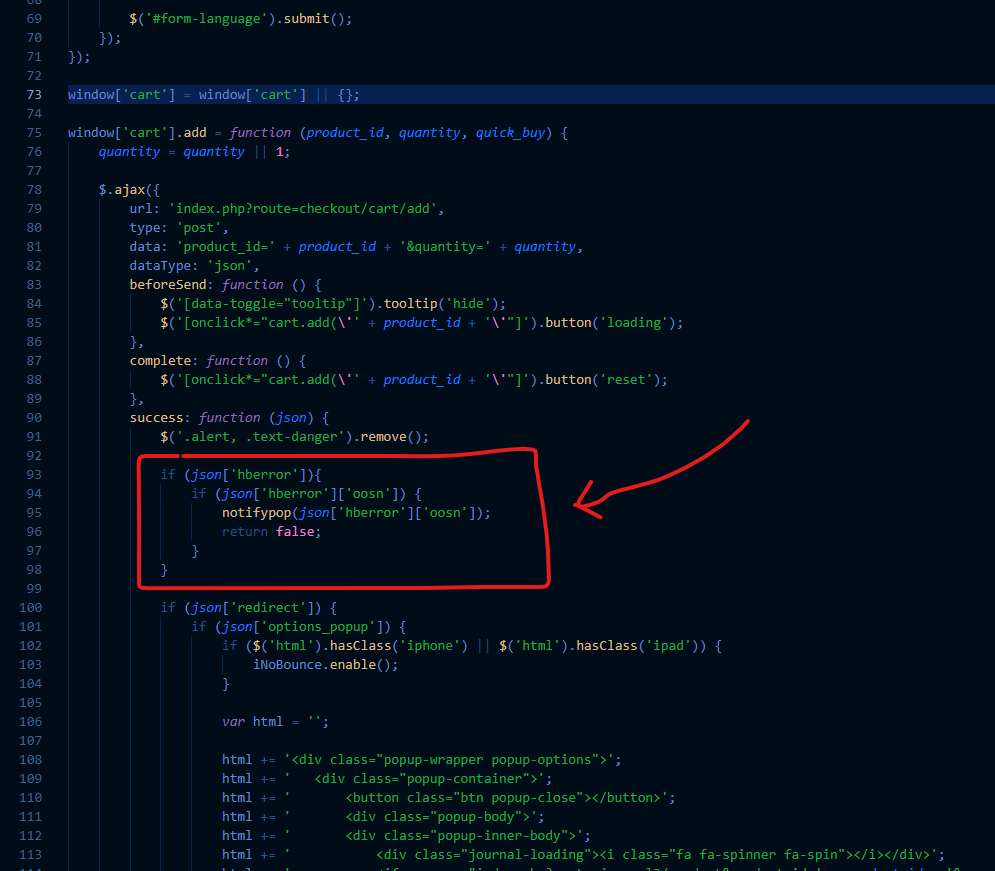
Task: Click line number 69 in the gutter
Action: (x=34, y=19)
